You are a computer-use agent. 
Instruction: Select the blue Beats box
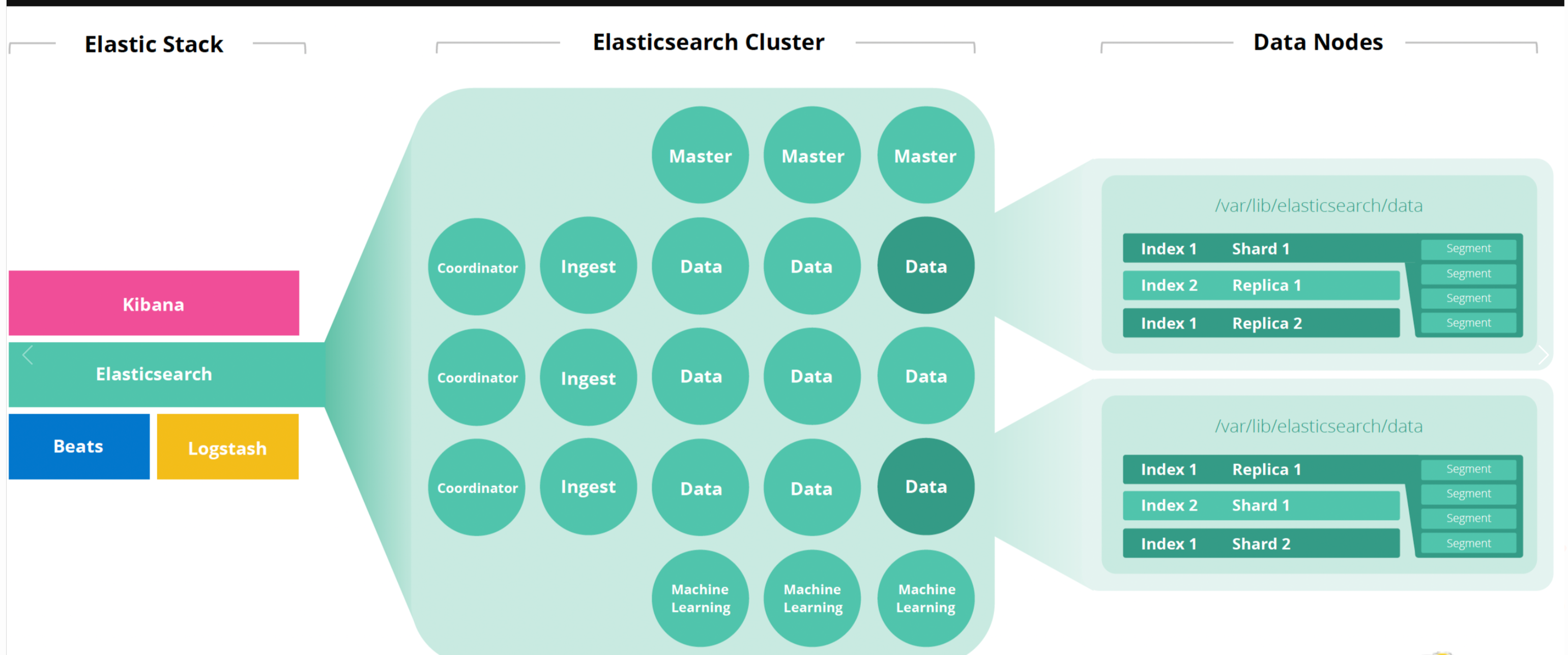pos(79,446)
